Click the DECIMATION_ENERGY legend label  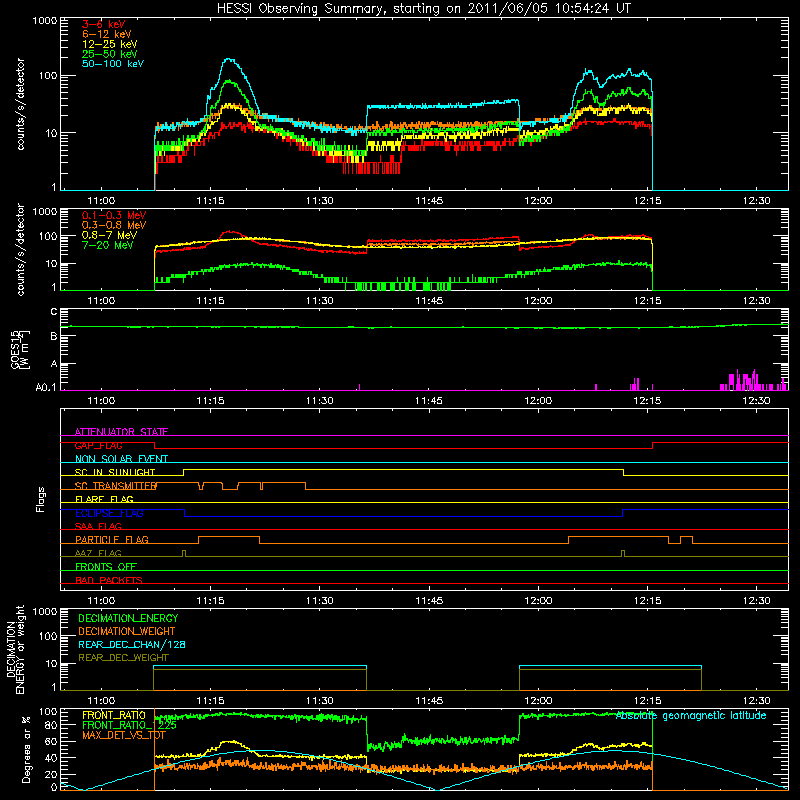coord(128,618)
